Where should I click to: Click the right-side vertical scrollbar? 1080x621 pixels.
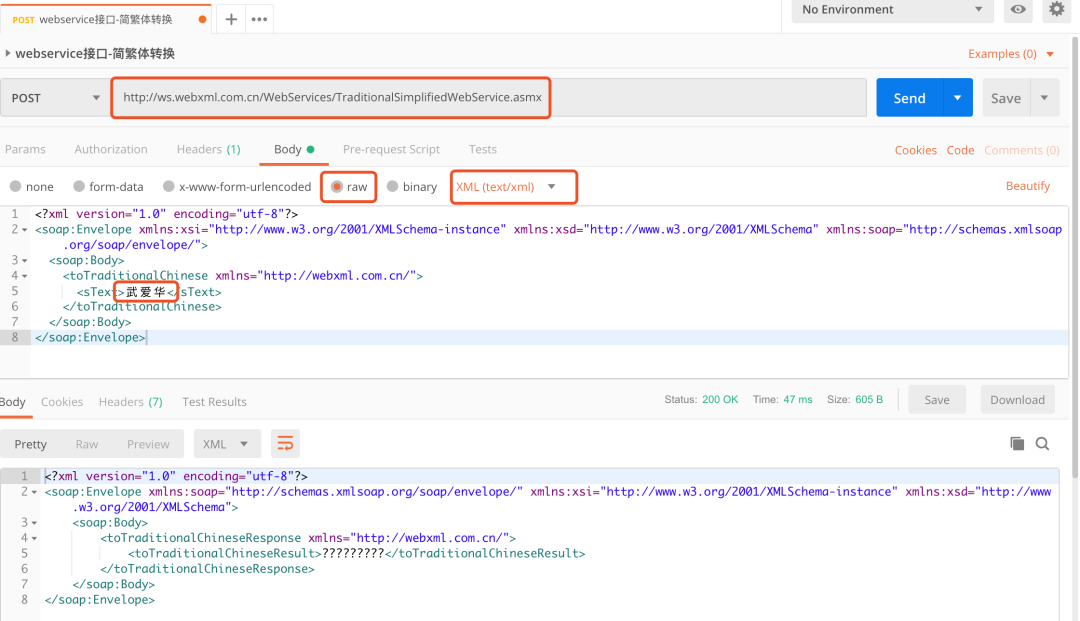pyautogui.click(x=1074, y=255)
